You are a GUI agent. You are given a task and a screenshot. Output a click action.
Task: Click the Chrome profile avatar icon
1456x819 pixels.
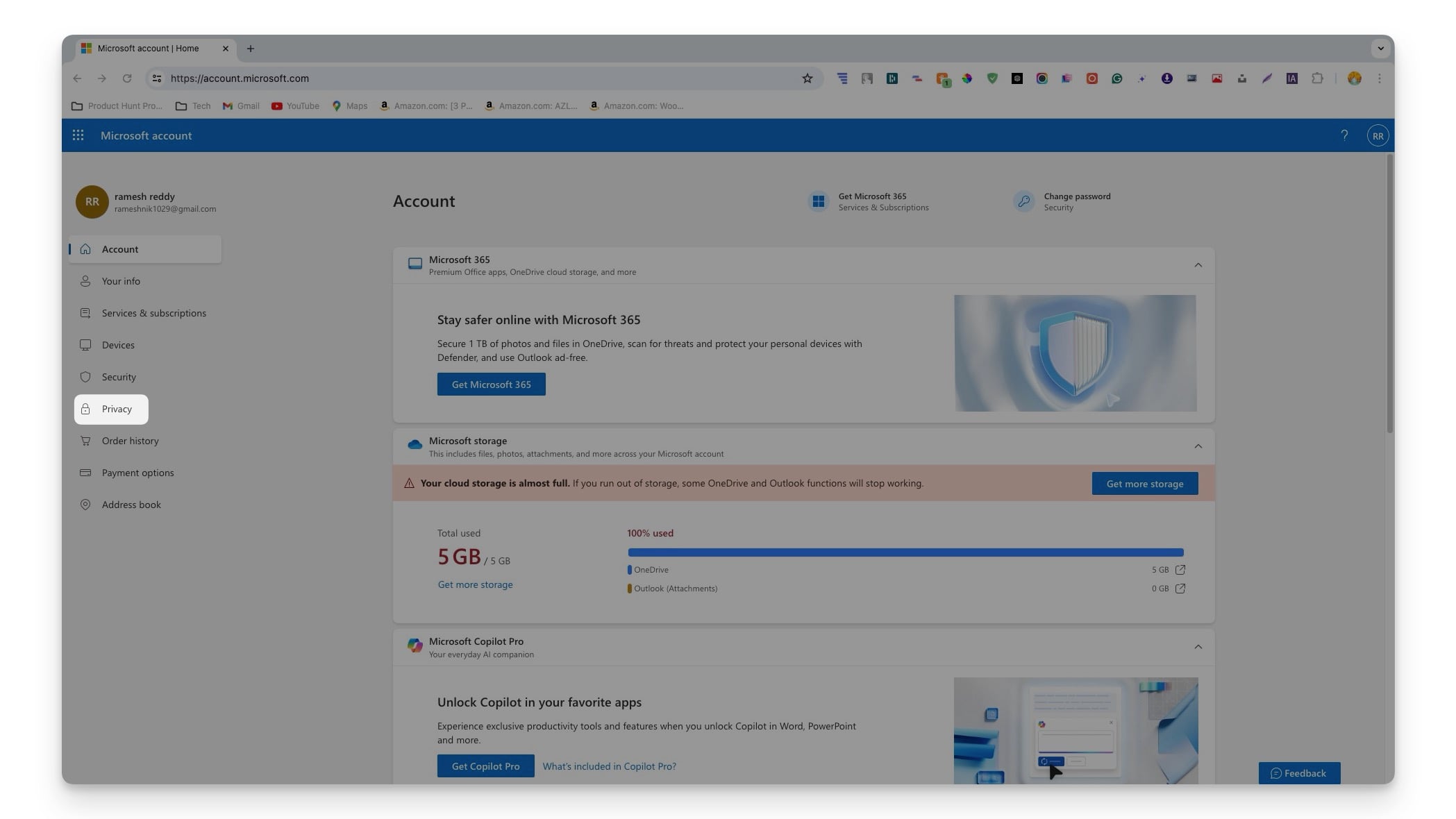point(1354,78)
